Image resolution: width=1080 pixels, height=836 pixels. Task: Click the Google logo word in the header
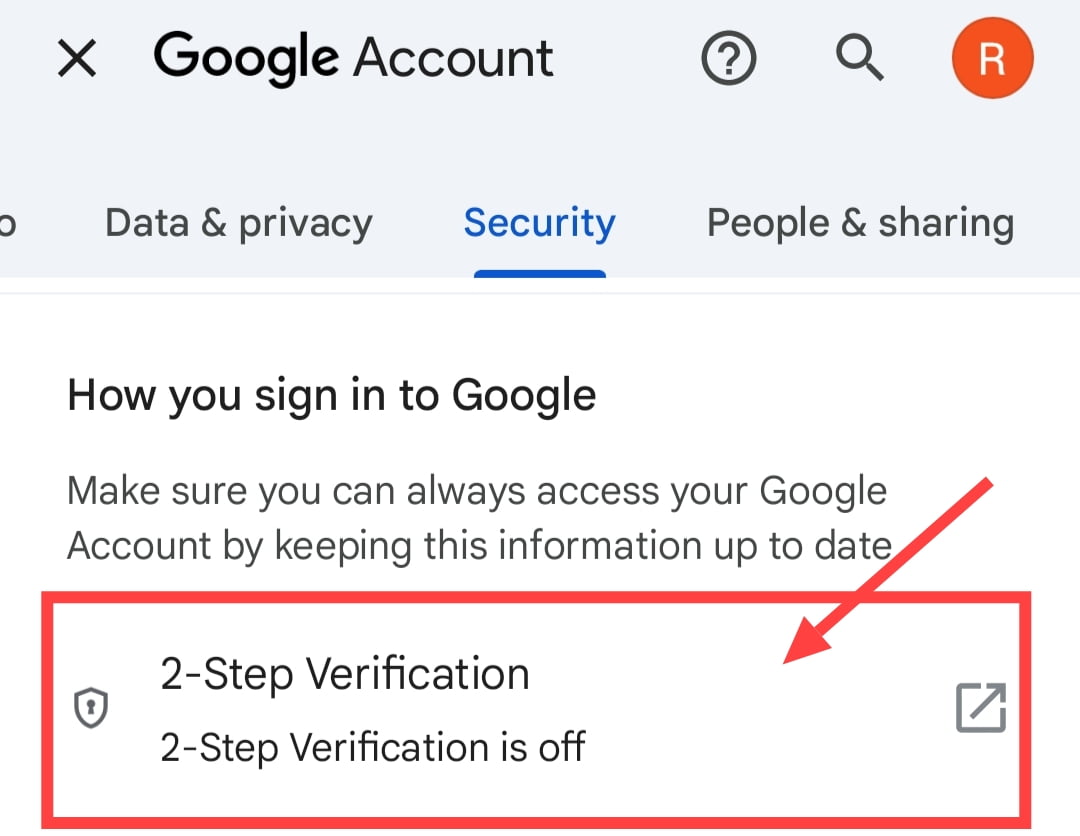(x=246, y=58)
